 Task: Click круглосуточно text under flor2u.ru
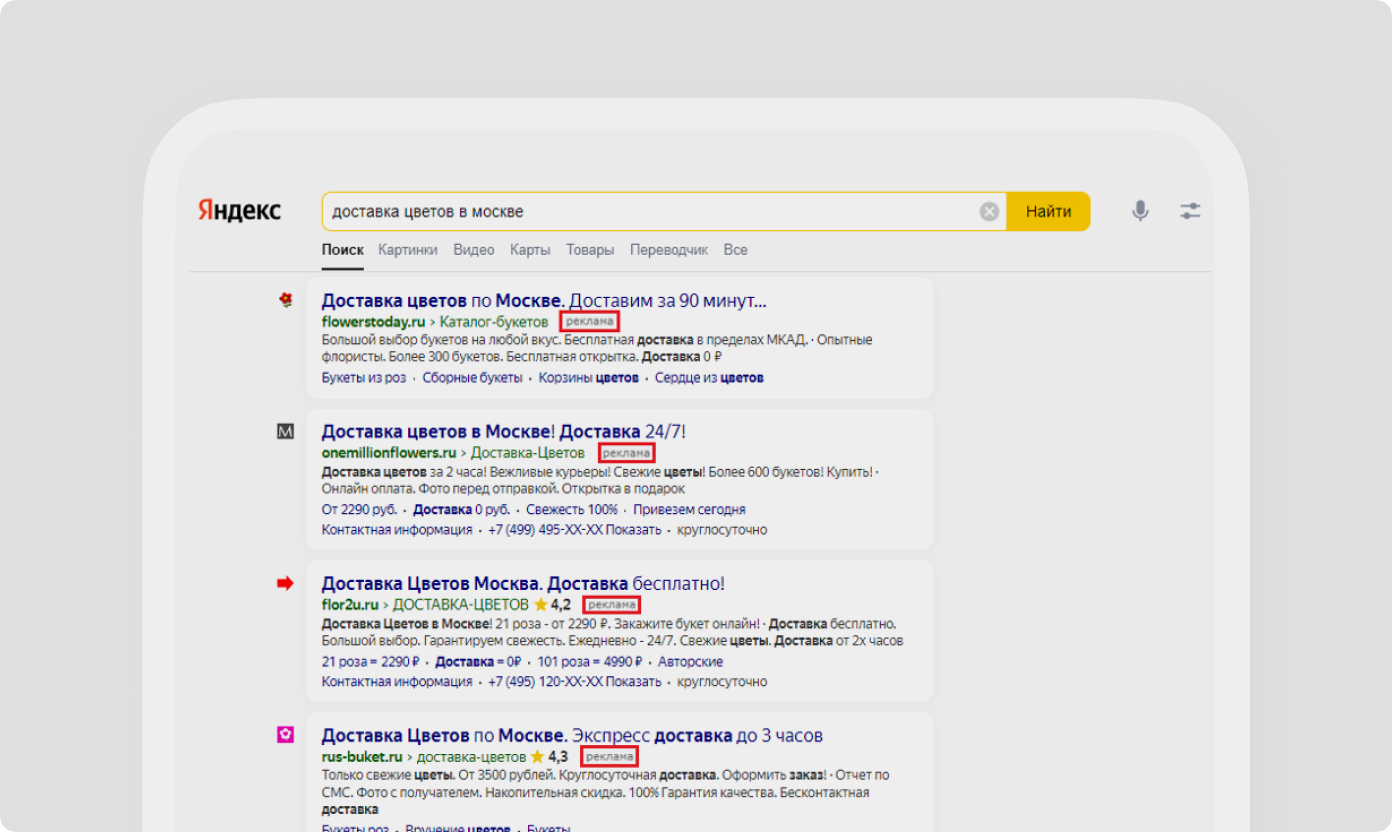pyautogui.click(x=722, y=682)
